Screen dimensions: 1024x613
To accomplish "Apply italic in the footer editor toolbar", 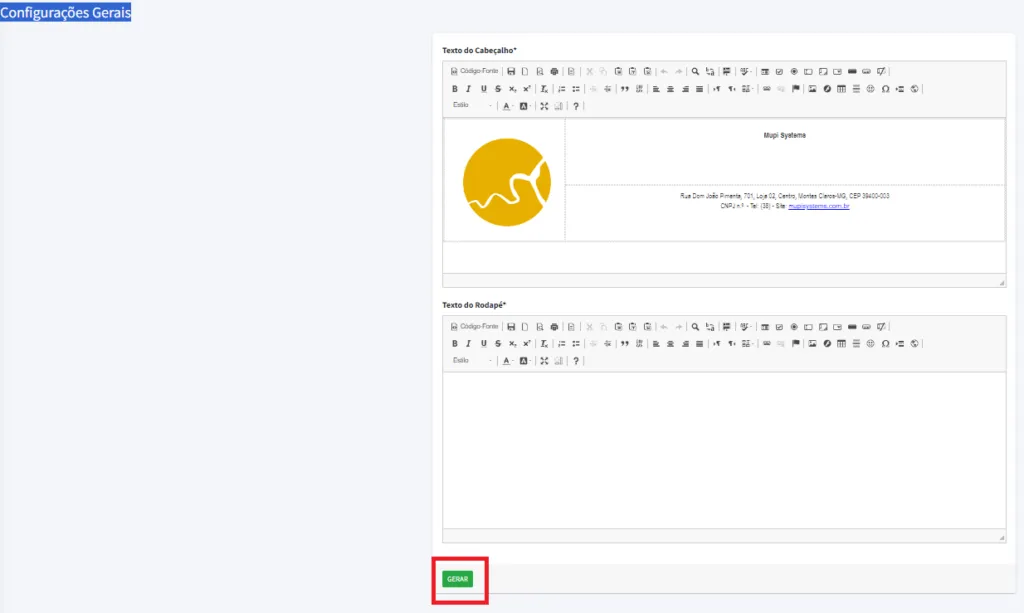I will pos(468,344).
